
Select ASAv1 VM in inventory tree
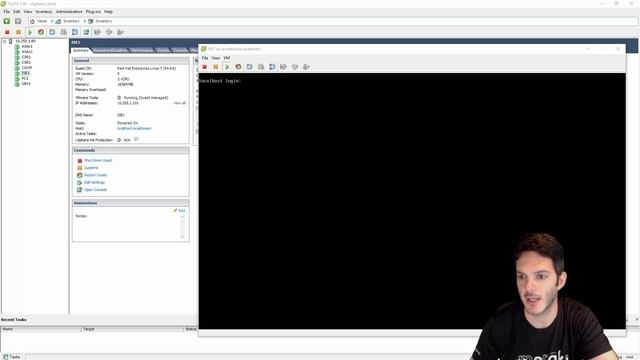(x=27, y=47)
